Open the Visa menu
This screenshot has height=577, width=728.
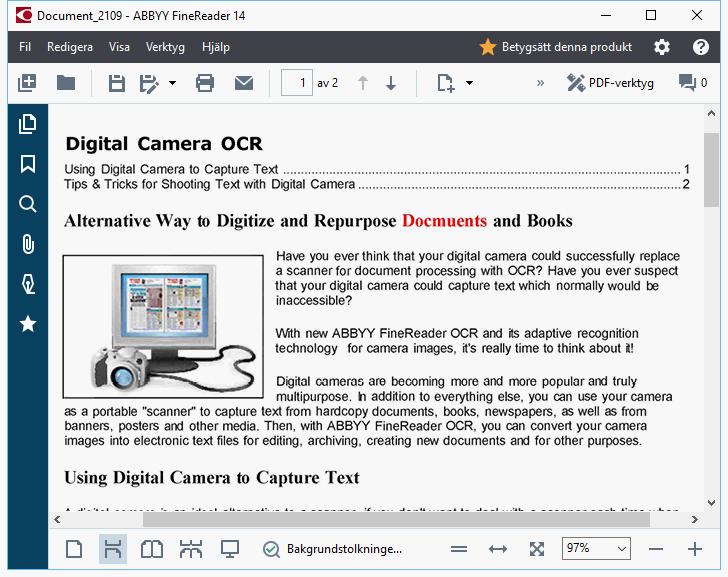pos(119,47)
